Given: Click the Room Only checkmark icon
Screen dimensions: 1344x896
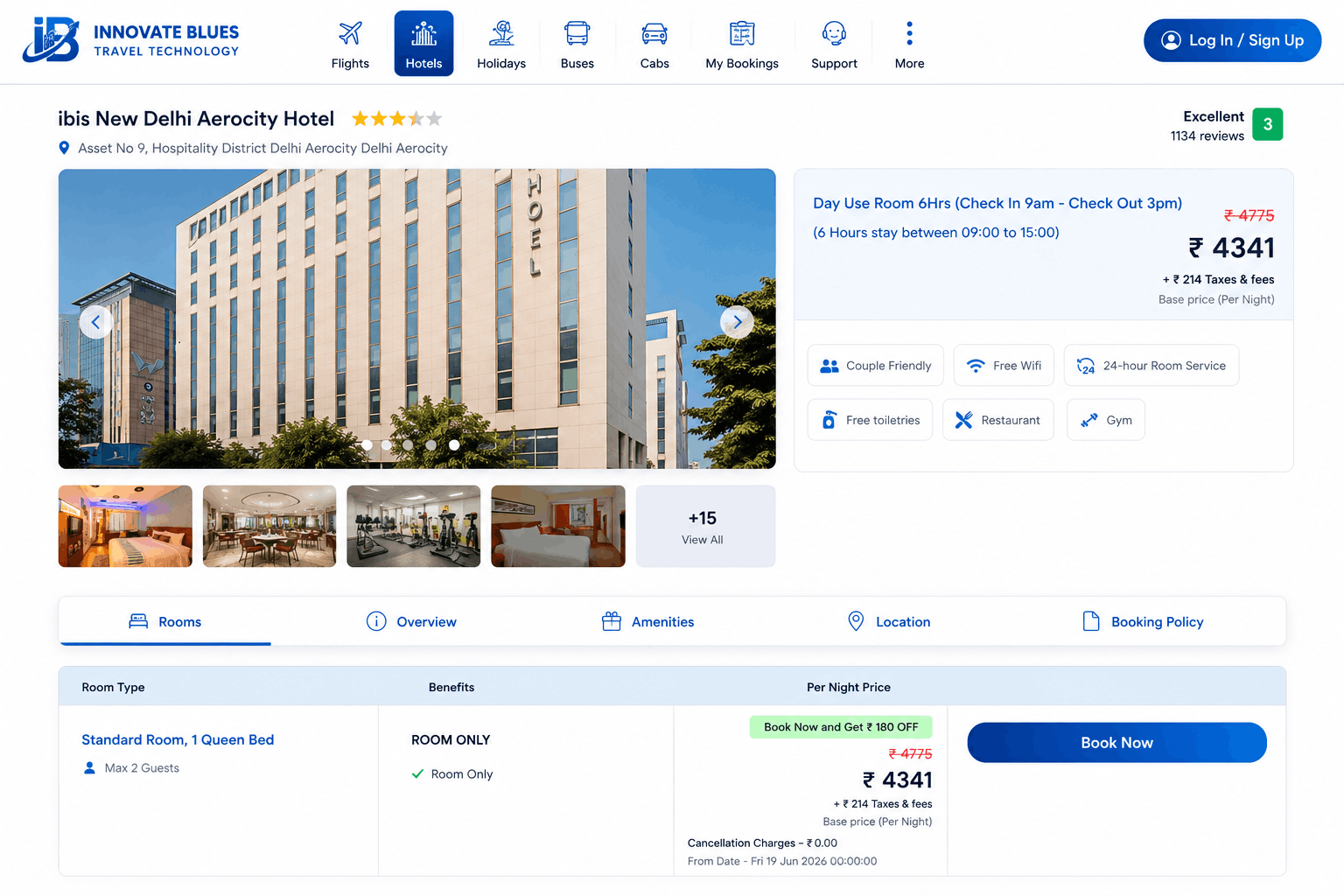Looking at the screenshot, I should pyautogui.click(x=417, y=773).
